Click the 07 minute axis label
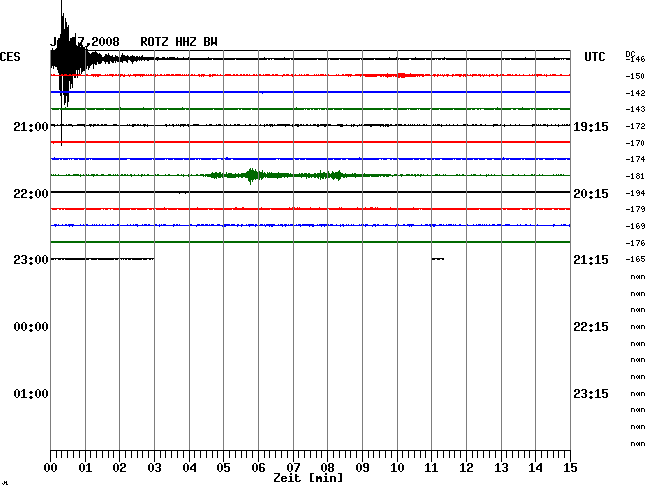Screen dimensions: 650x494 pyautogui.click(x=293, y=468)
